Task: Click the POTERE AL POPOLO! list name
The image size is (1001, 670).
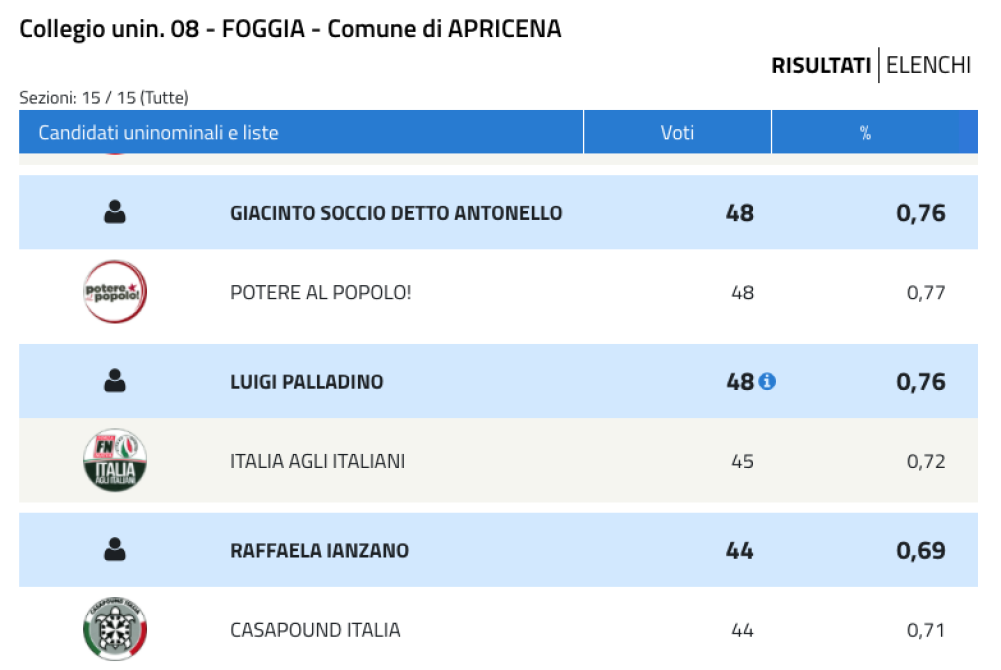Action: [x=320, y=292]
